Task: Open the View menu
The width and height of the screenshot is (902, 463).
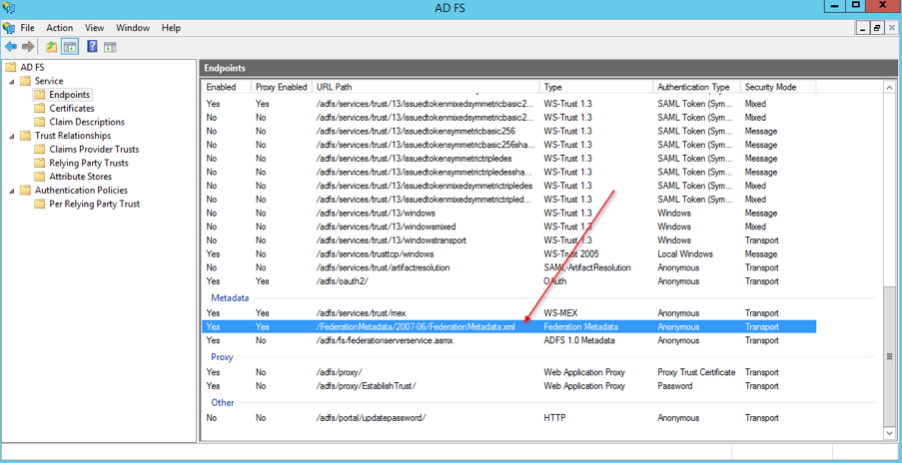Action: [94, 28]
